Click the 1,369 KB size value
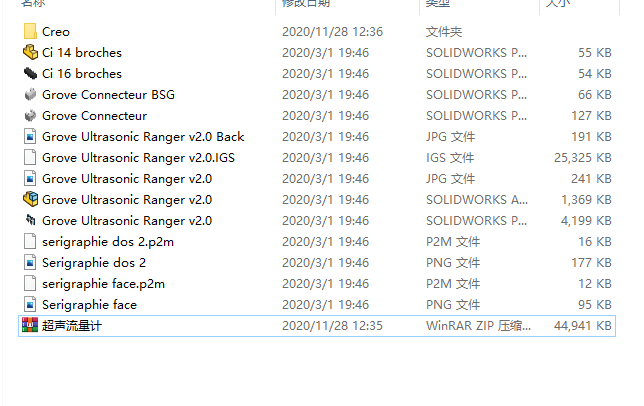Viewport: 644px width, 406px height. tap(586, 200)
